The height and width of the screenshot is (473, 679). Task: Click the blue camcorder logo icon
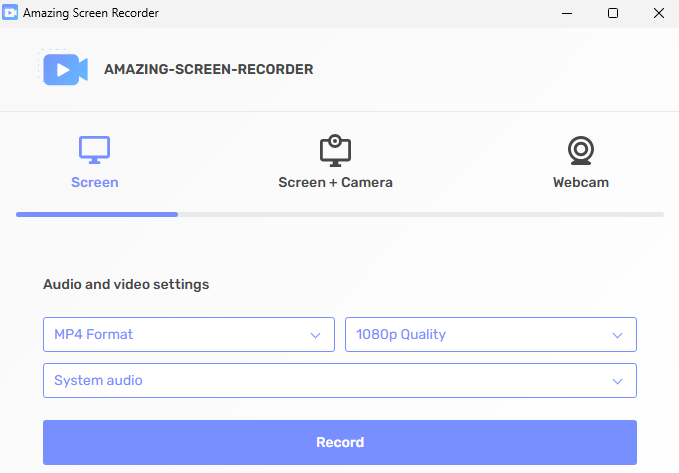click(62, 69)
